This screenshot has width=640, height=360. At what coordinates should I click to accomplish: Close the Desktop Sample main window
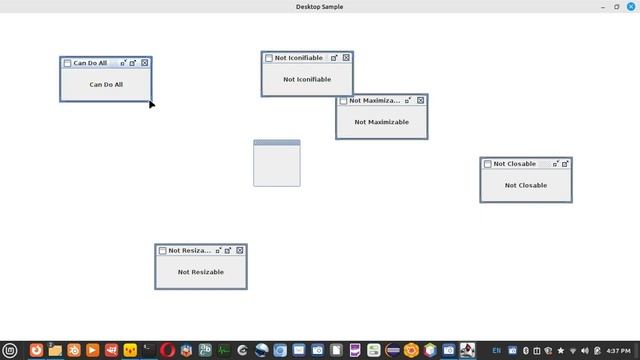(631, 7)
